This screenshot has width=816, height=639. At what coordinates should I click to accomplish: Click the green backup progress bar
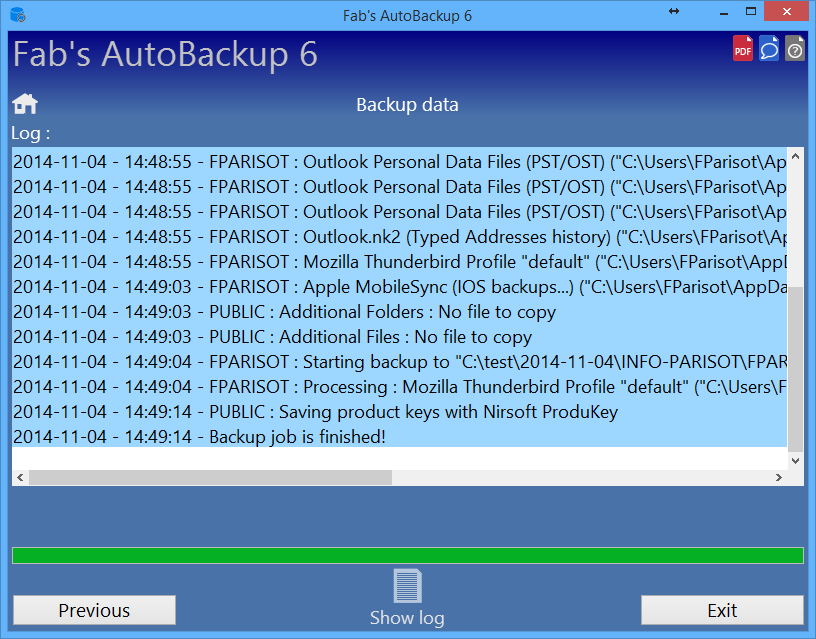click(x=408, y=555)
